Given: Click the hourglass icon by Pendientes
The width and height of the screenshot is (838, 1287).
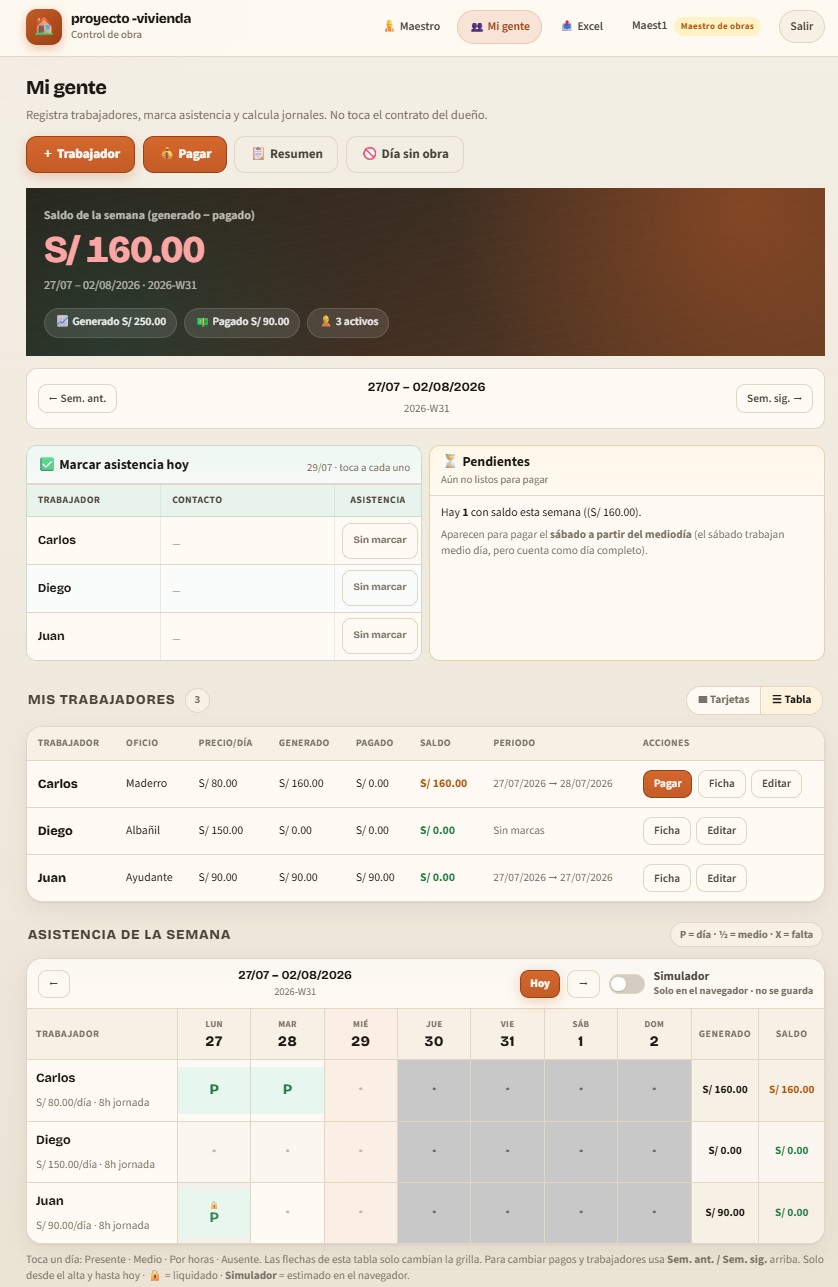Looking at the screenshot, I should coord(450,461).
